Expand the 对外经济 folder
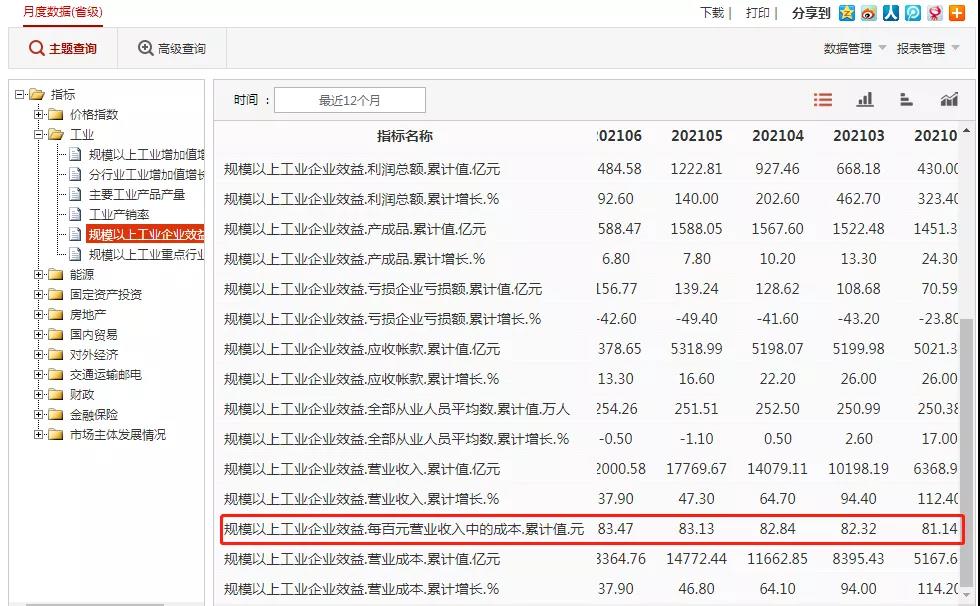980x606 pixels. tap(39, 354)
